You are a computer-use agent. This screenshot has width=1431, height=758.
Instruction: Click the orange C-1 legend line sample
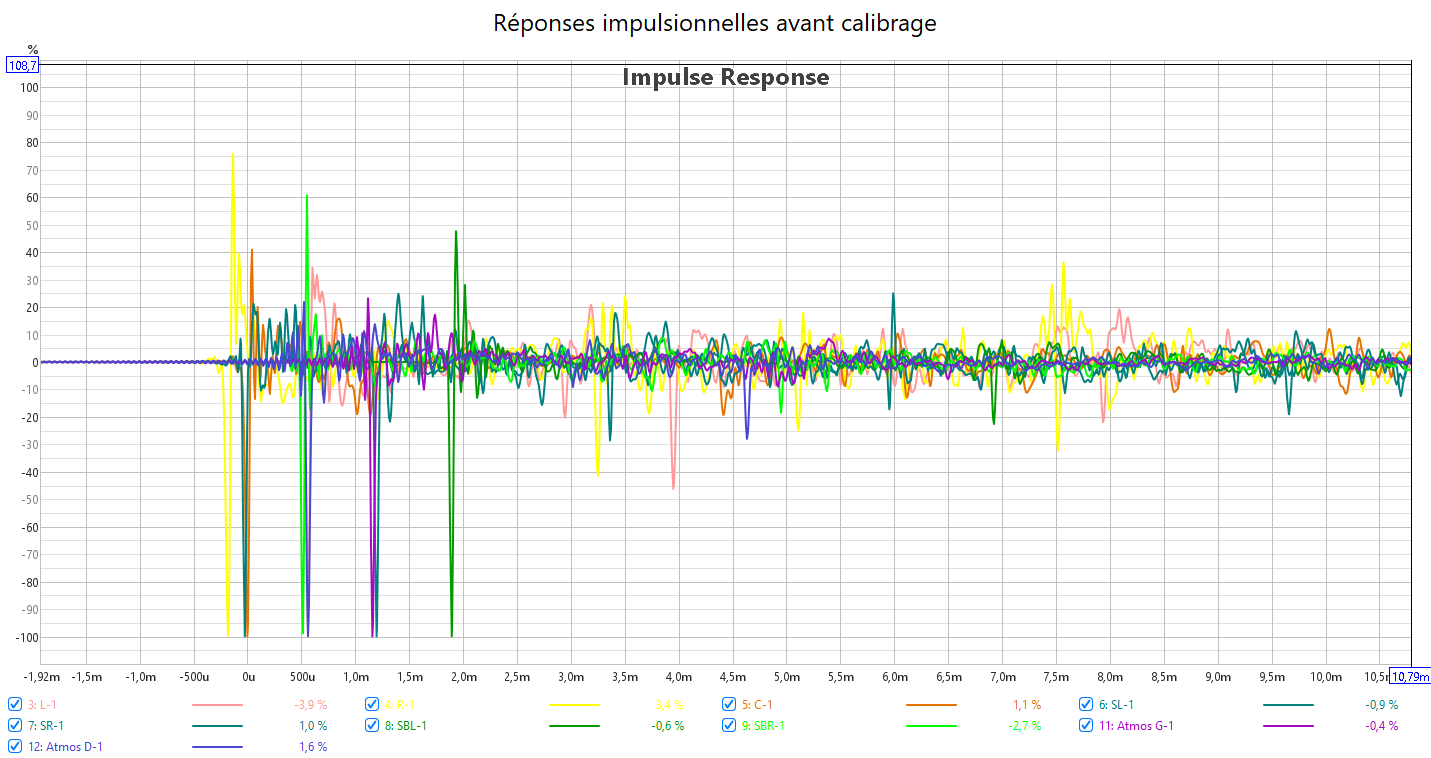[931, 705]
